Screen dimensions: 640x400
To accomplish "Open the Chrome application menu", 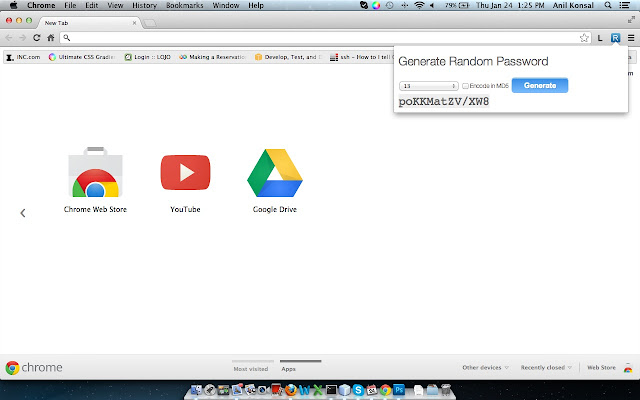I will pyautogui.click(x=41, y=5).
